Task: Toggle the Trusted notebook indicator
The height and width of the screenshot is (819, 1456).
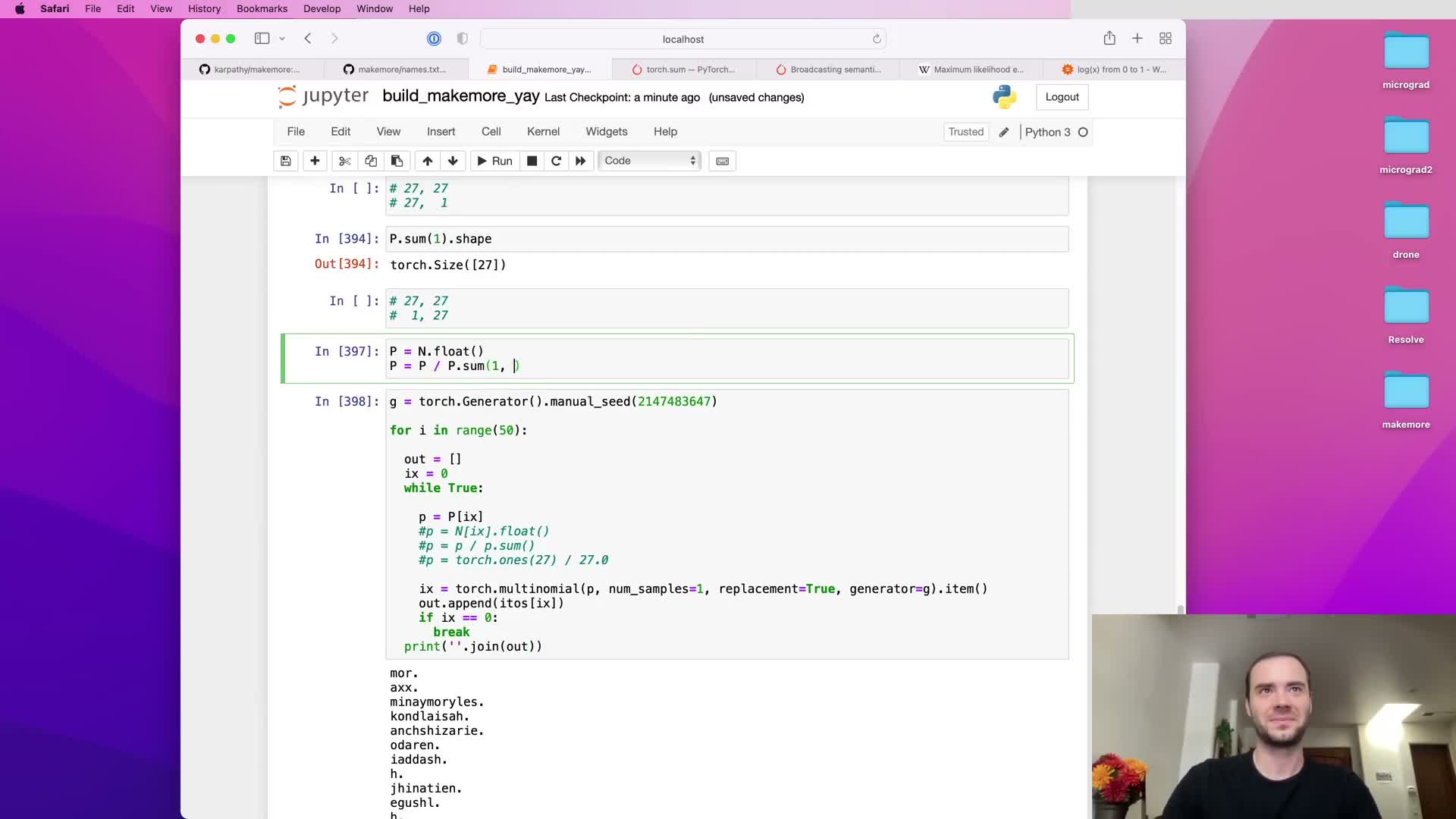Action: pyautogui.click(x=965, y=132)
